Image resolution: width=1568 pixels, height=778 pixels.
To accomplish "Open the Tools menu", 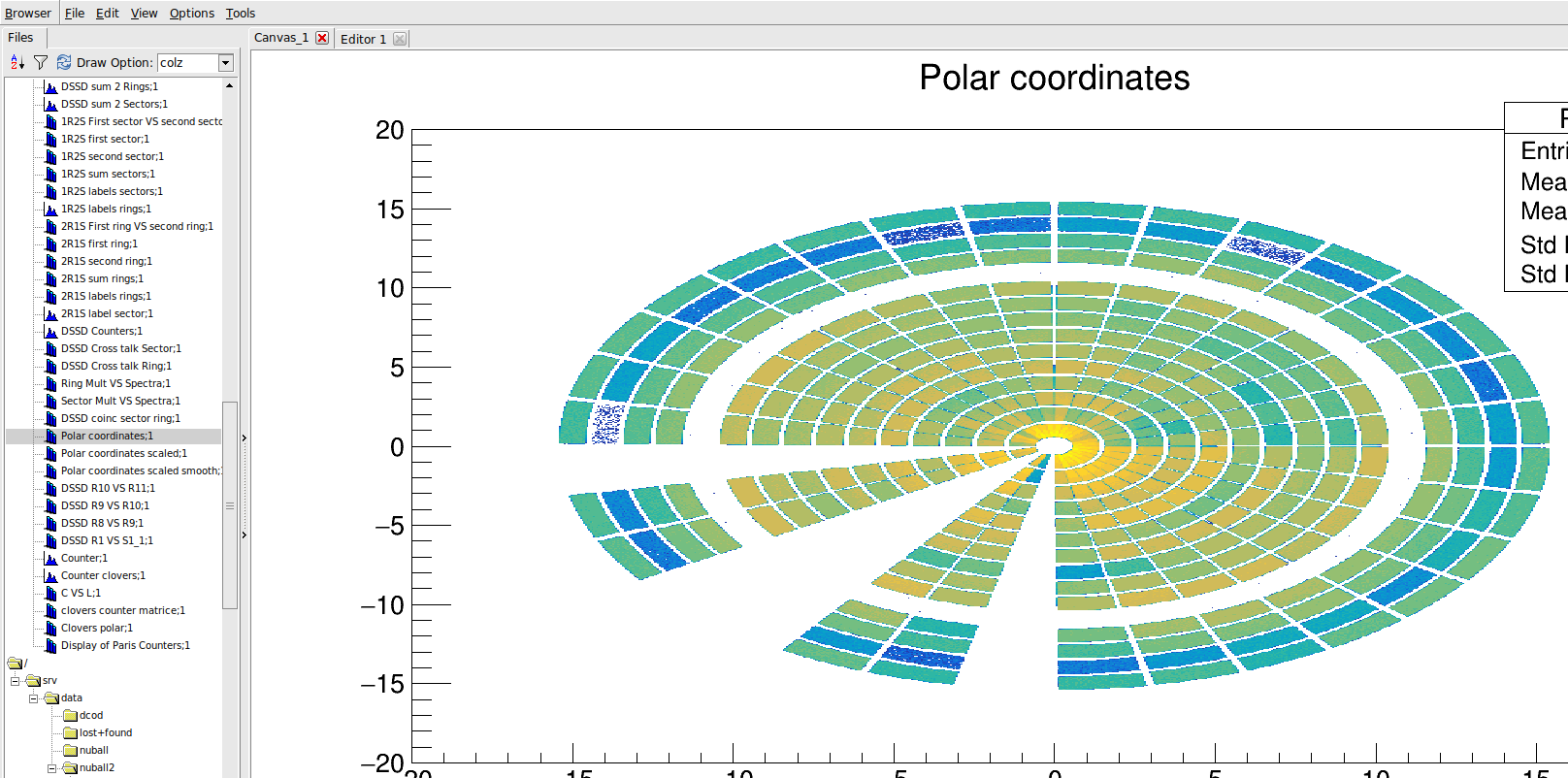I will point(240,13).
